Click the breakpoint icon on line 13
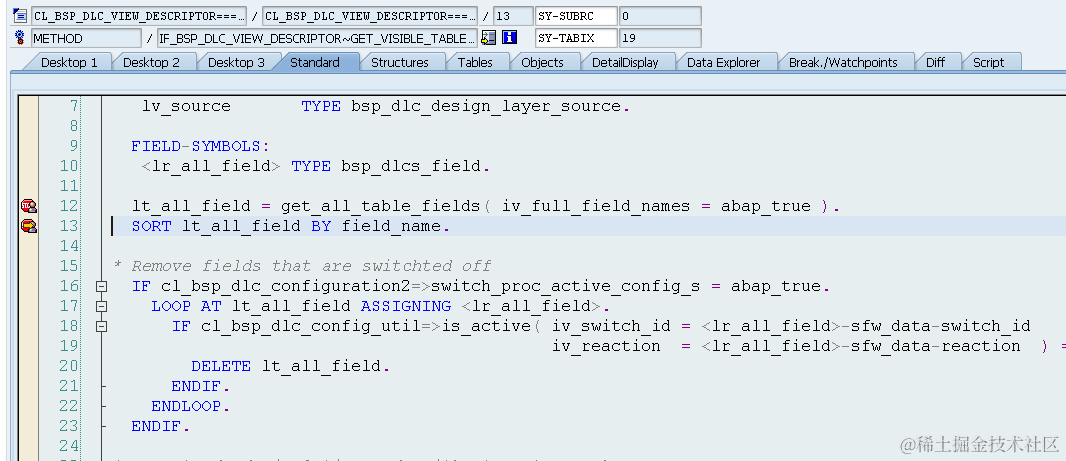 29,226
